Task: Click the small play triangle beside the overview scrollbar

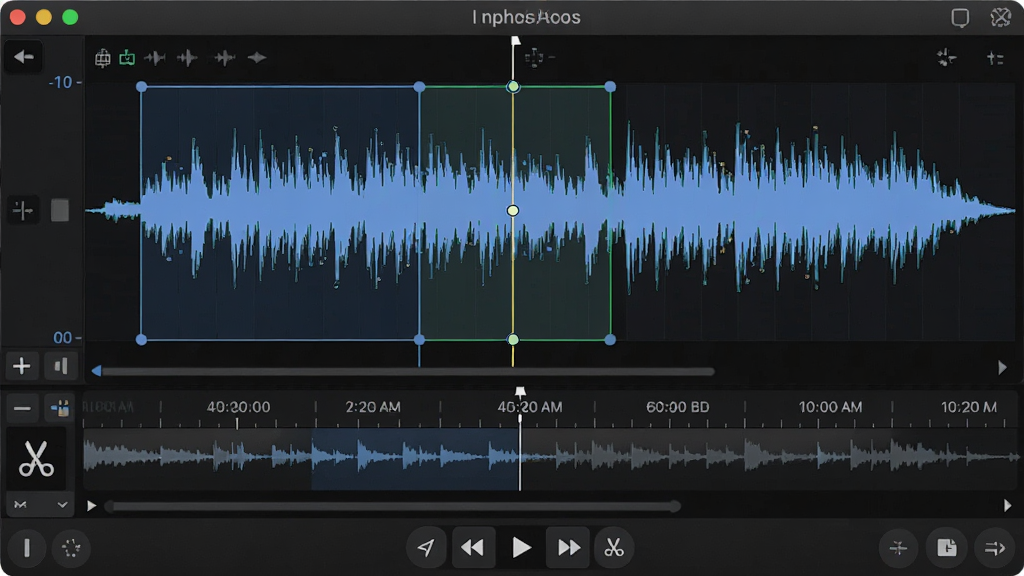Action: (x=91, y=505)
